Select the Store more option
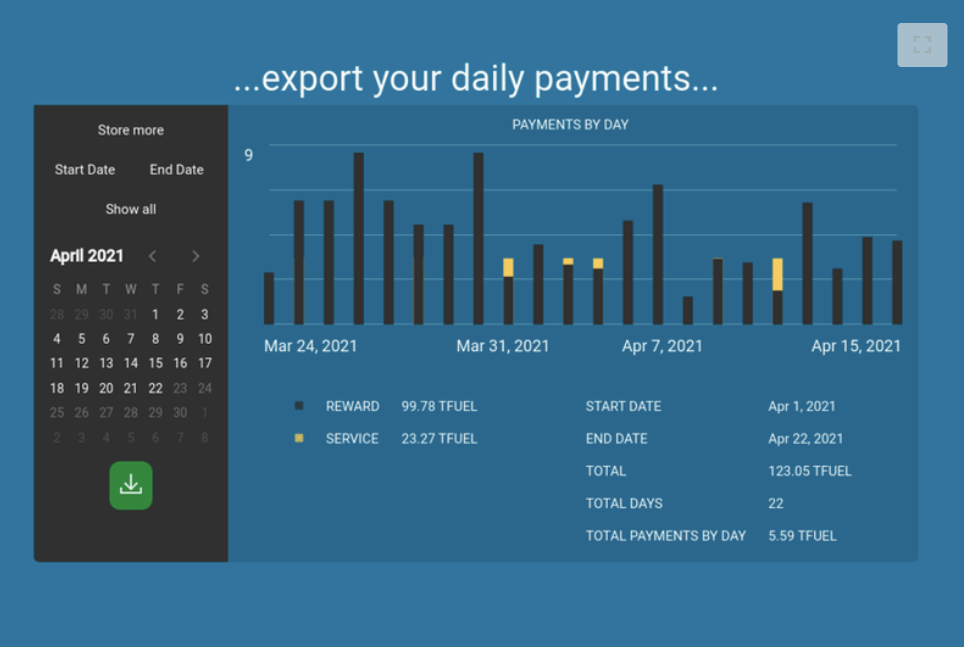Viewport: 964px width, 647px height. click(130, 130)
